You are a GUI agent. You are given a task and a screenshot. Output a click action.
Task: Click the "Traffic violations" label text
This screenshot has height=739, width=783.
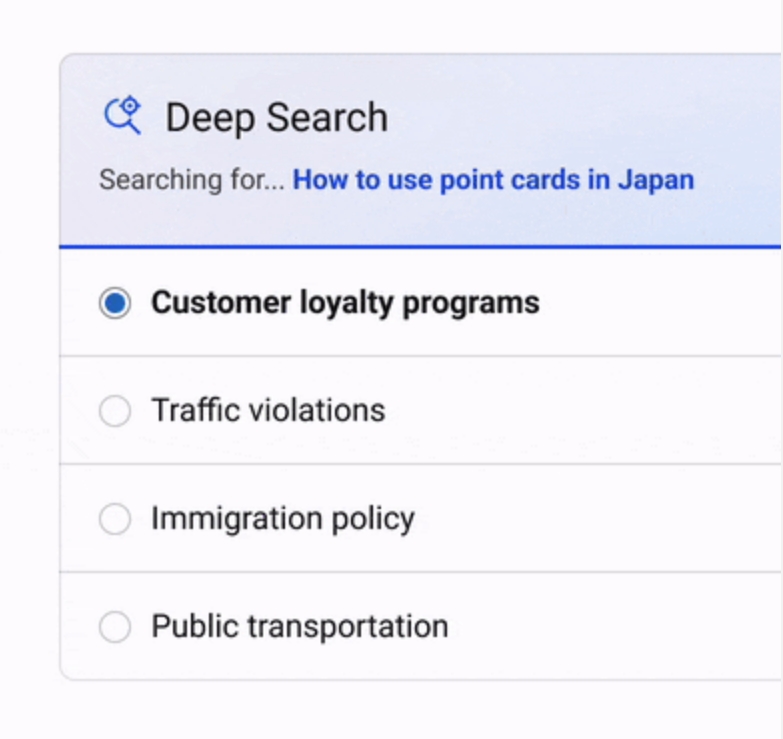(268, 411)
